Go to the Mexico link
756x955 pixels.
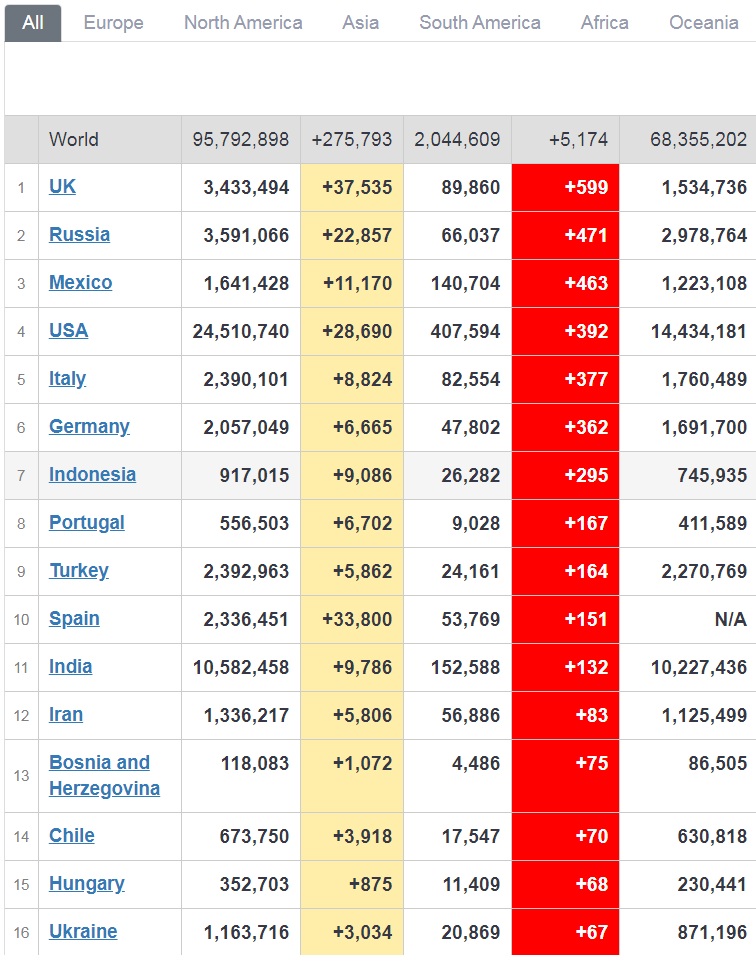[x=80, y=283]
